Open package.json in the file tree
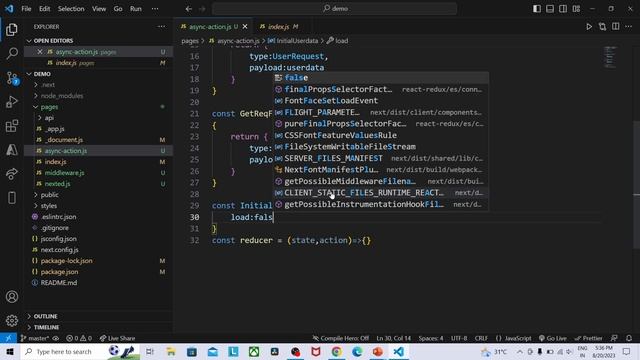 pyautogui.click(x=59, y=272)
